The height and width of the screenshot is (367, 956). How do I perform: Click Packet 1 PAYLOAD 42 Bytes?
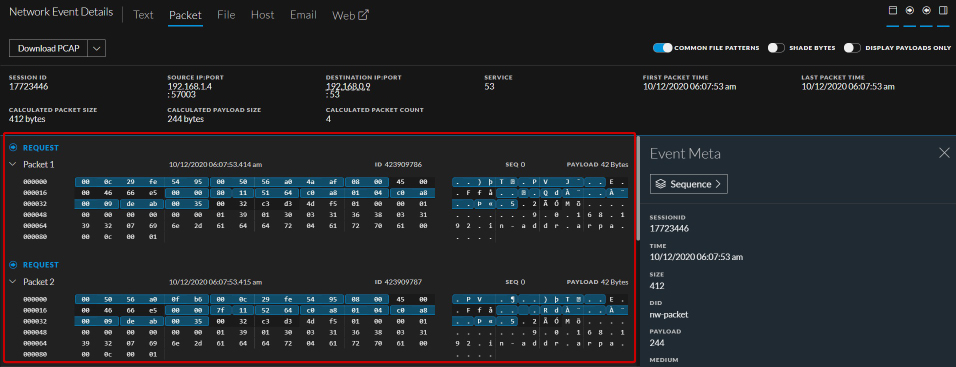coord(598,165)
